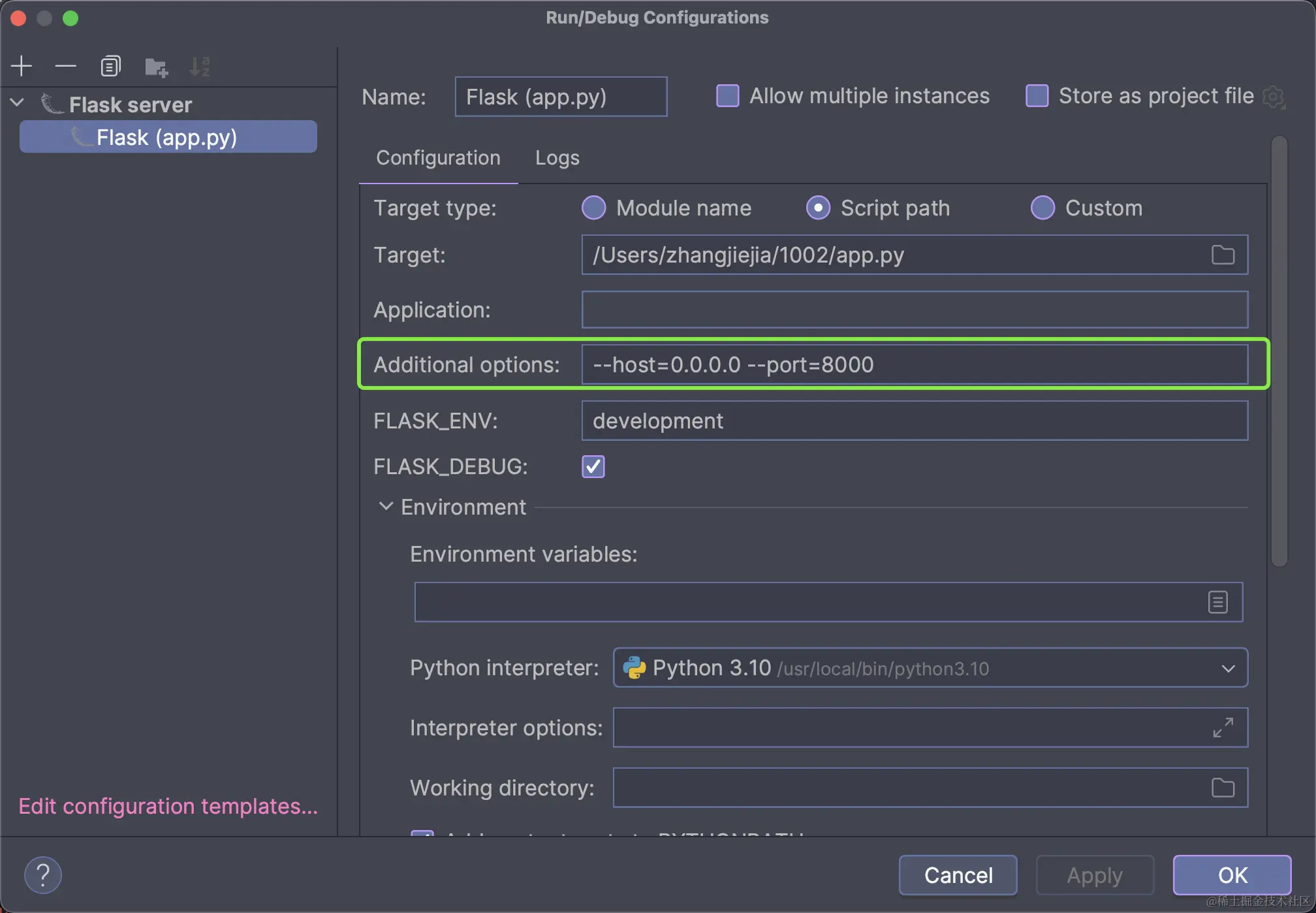Click the Remove Configuration minus icon
This screenshot has height=913, width=1316.
65,66
